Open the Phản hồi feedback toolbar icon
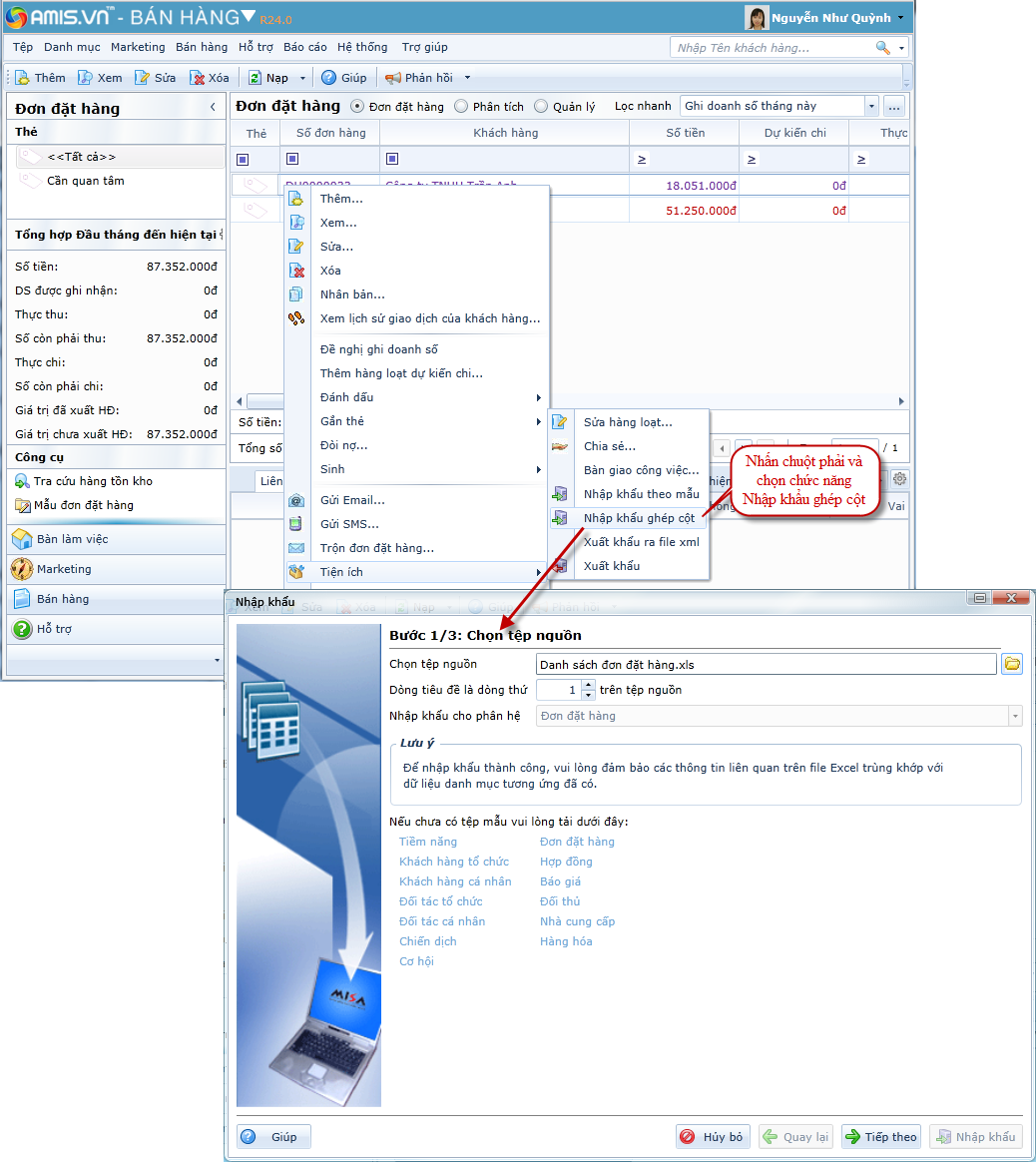Screen dimensions: 1036x1162 tap(393, 78)
